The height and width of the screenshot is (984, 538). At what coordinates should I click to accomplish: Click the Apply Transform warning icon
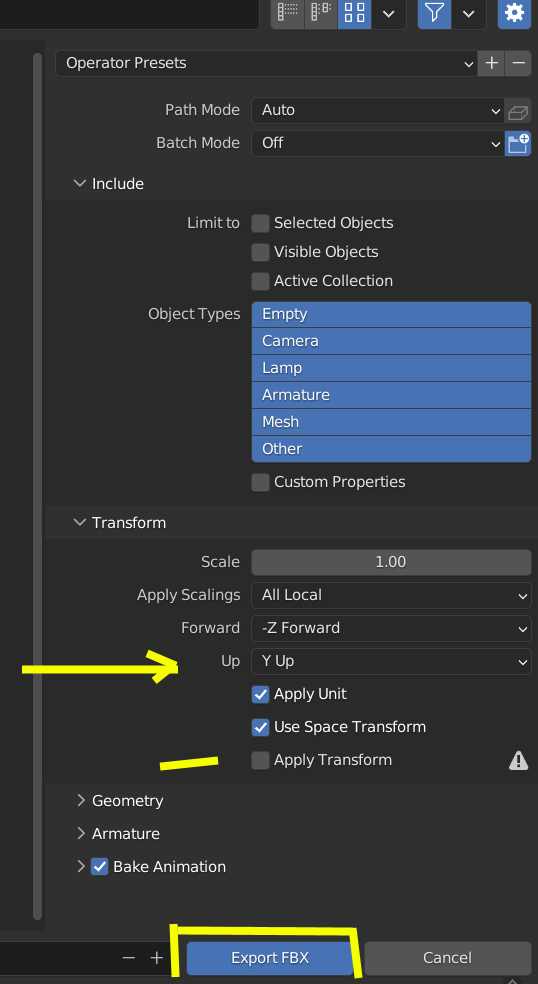click(x=518, y=761)
